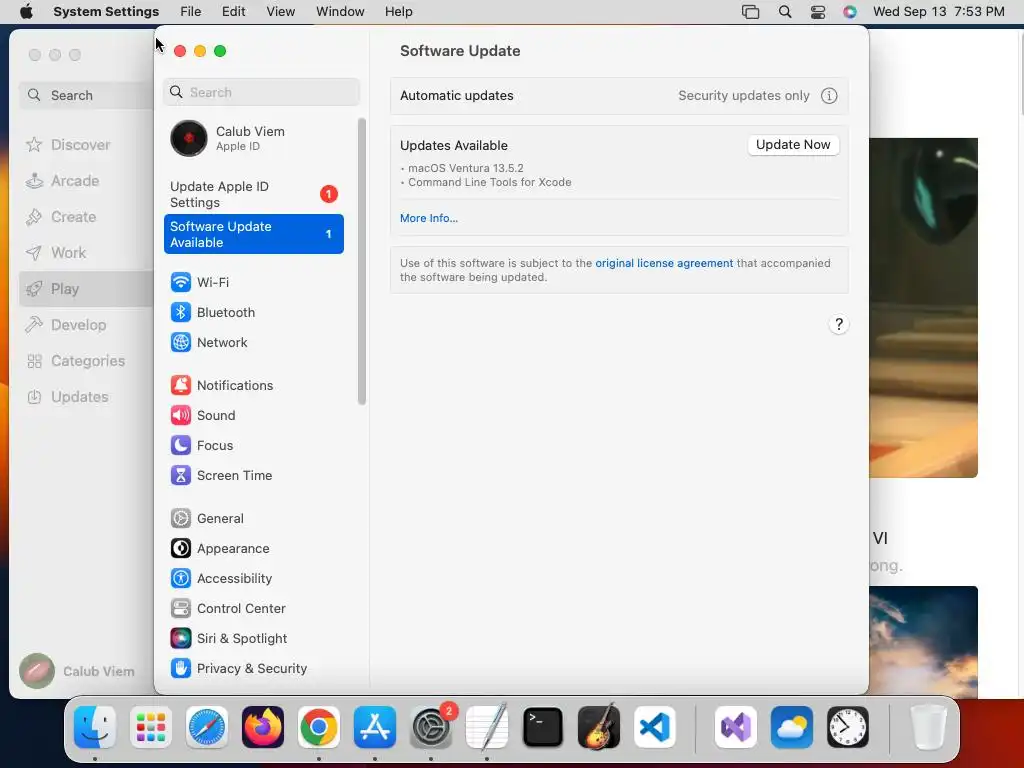Screen dimensions: 1024x768
Task: Click Calub Viem account in App Store
Action: pyautogui.click(x=77, y=671)
